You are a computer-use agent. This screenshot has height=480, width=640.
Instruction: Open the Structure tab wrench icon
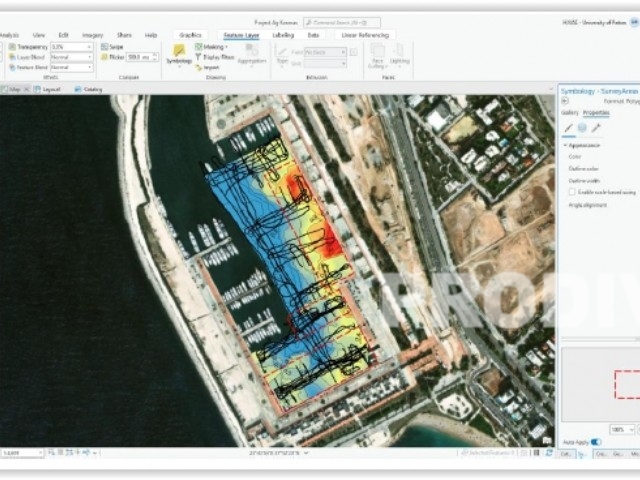pos(596,128)
